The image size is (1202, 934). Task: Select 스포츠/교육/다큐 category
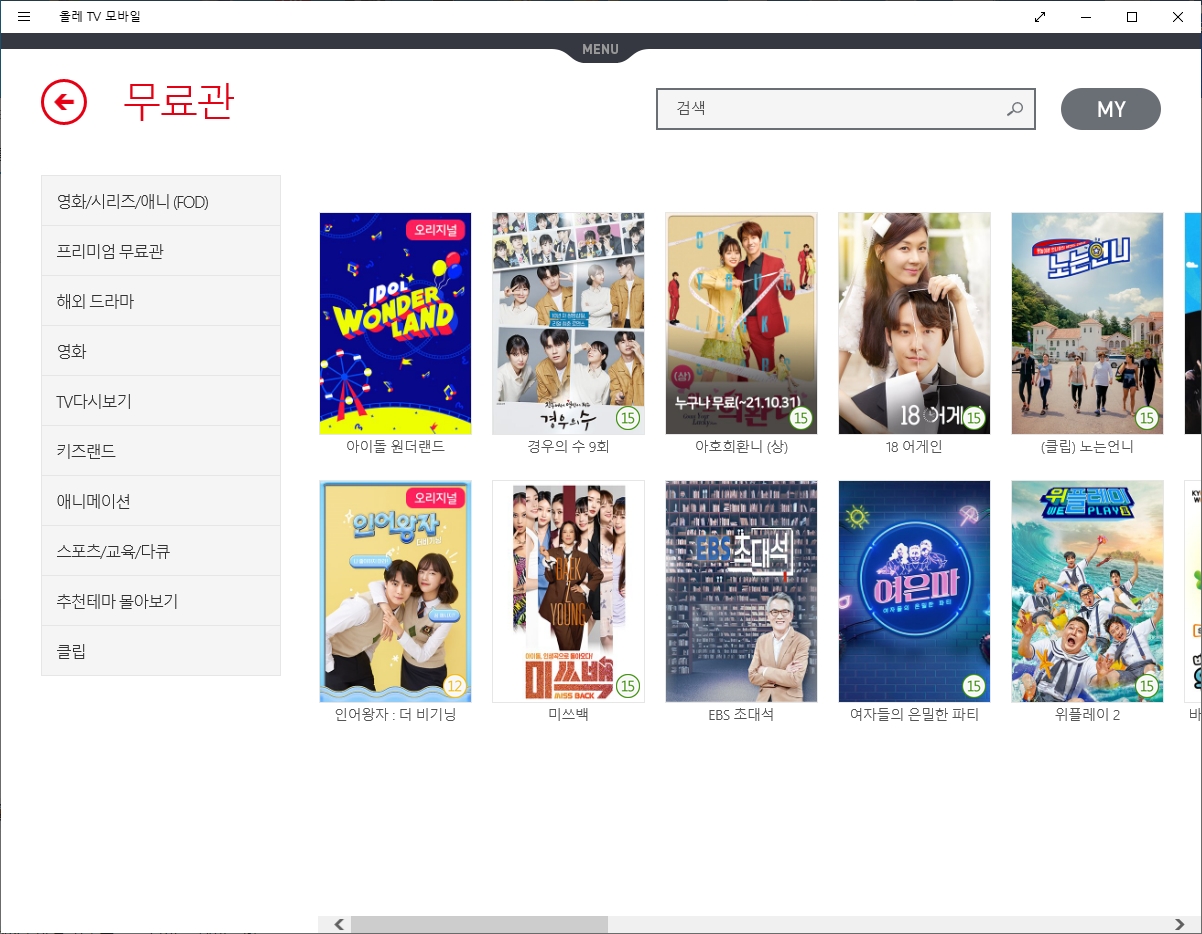161,551
